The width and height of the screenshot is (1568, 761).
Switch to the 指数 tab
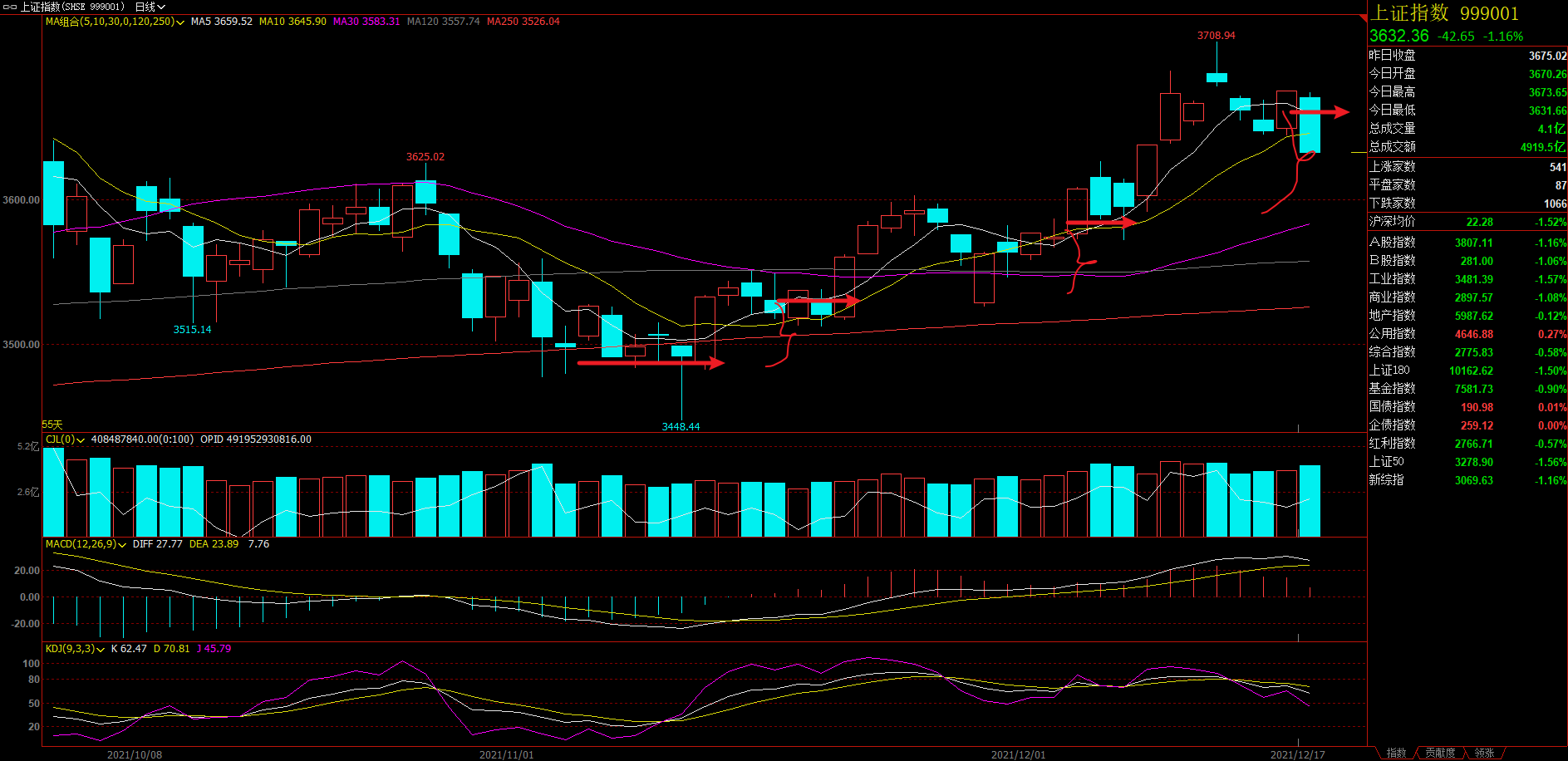point(1396,754)
